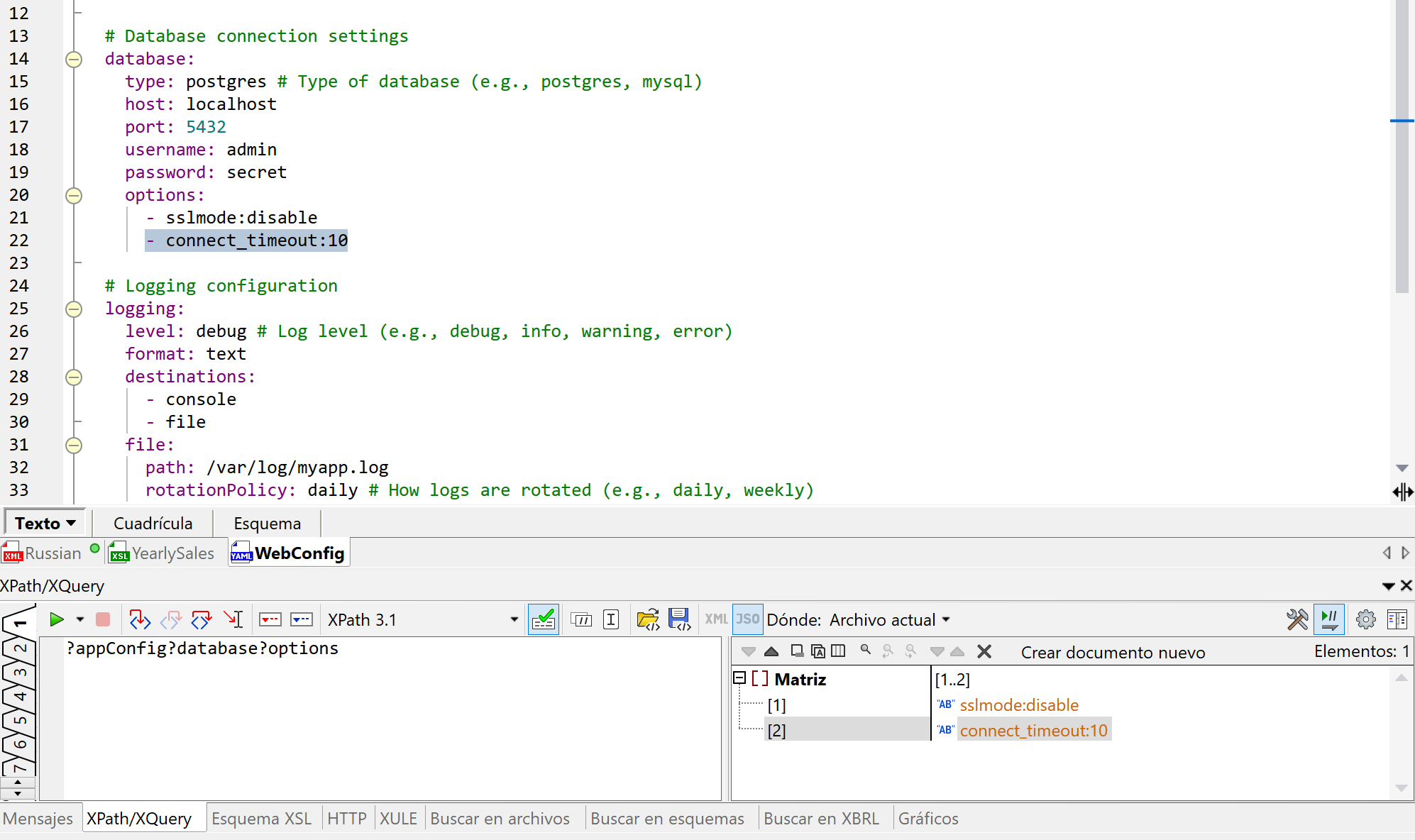Toggle the green checkmark validate expression button
This screenshot has height=840, width=1415.
point(544,619)
